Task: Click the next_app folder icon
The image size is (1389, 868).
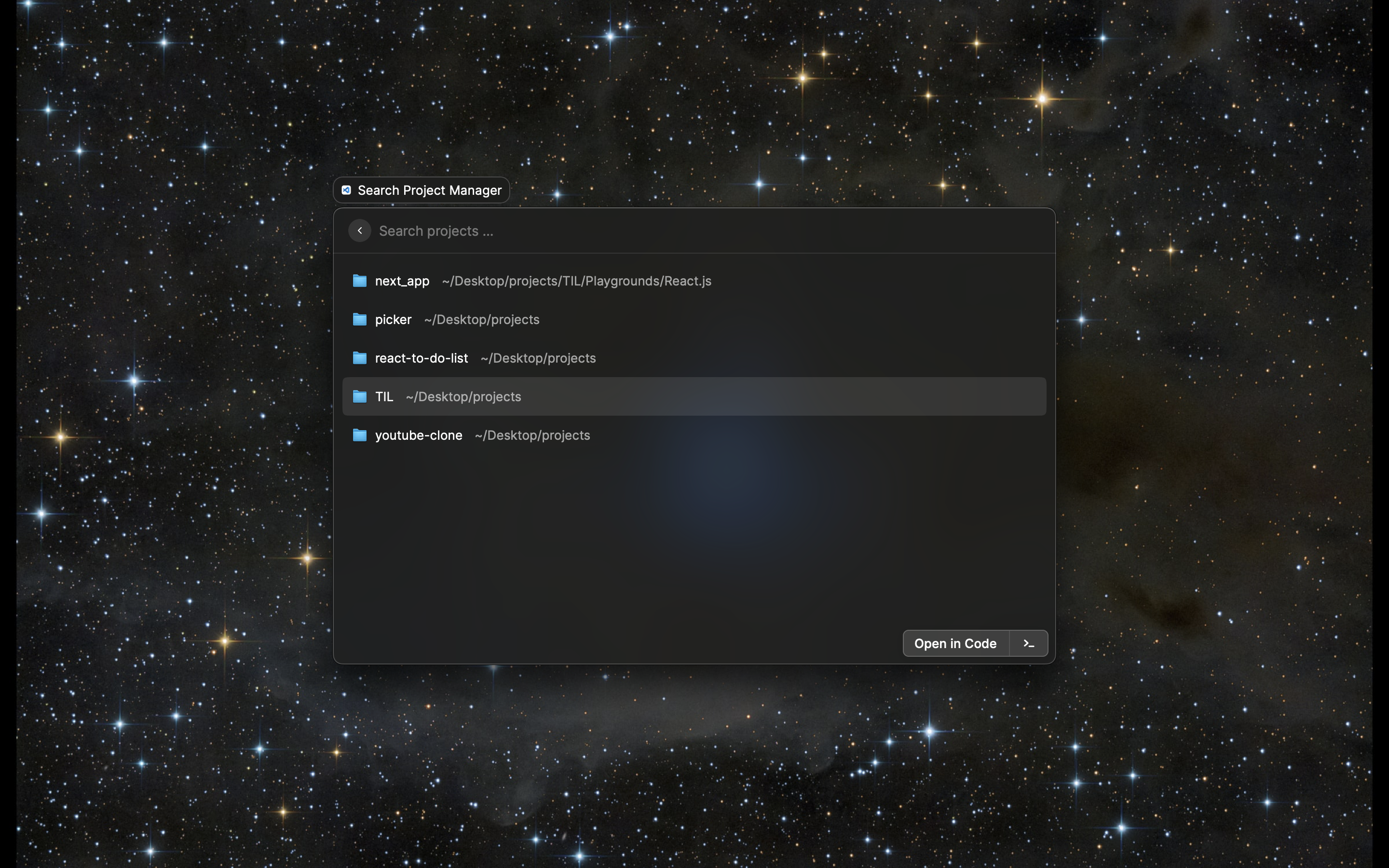Action: (x=359, y=281)
